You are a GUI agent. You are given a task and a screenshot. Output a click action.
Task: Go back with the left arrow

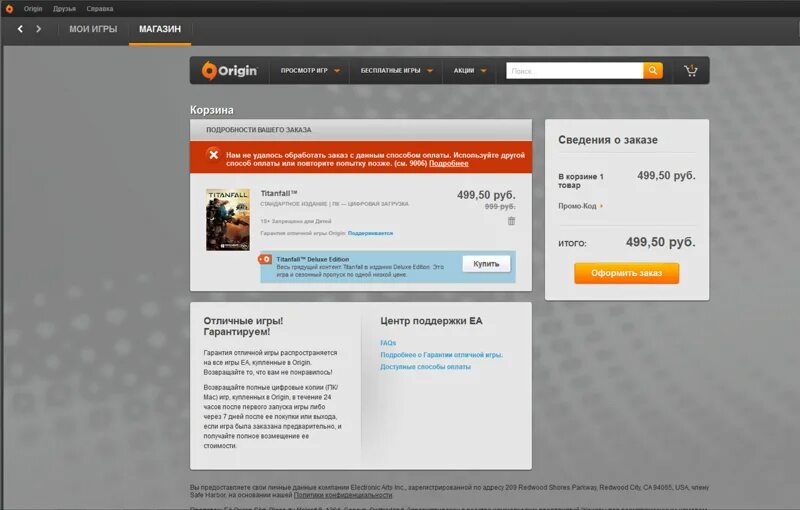[x=20, y=29]
